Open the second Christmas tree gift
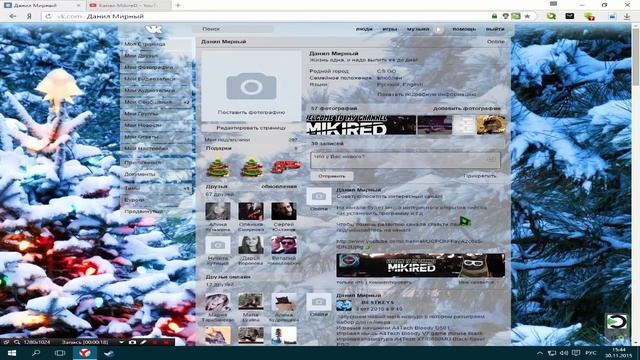 tap(251, 167)
